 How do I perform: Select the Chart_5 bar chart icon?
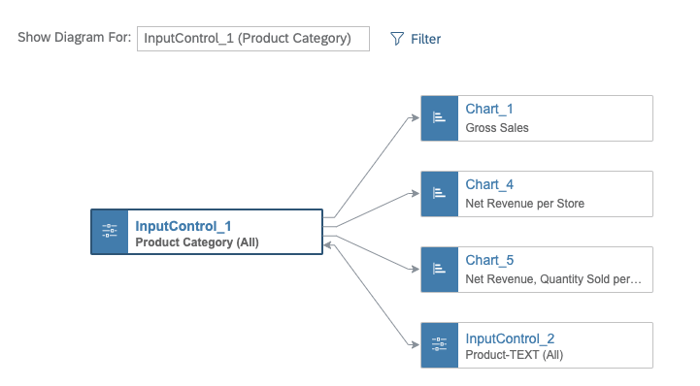[x=439, y=270]
